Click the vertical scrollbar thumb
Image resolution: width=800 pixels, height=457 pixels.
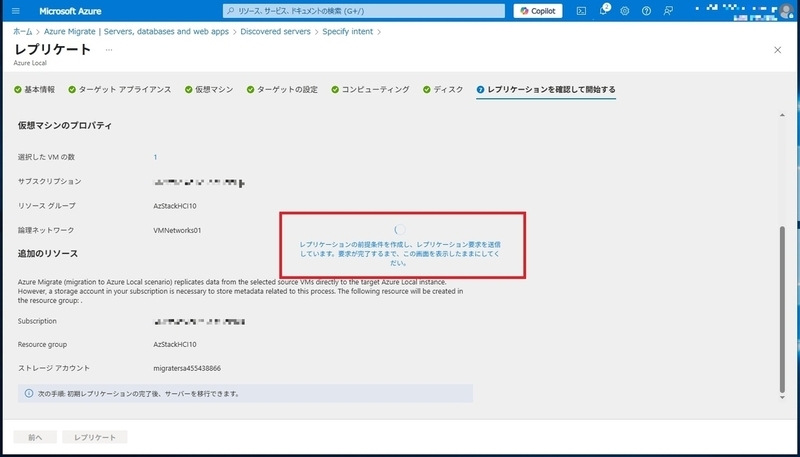pos(783,310)
